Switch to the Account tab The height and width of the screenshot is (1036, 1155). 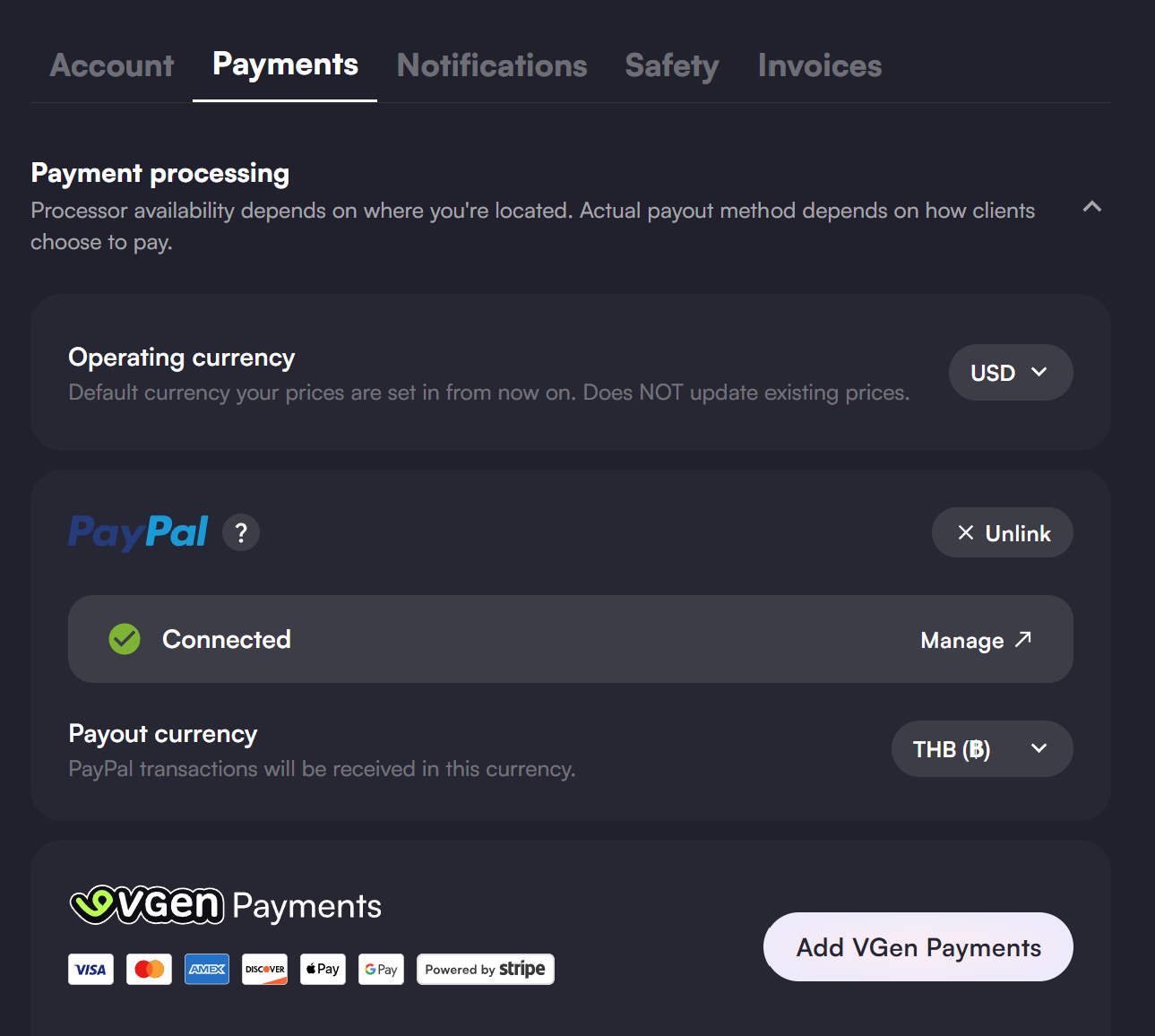[x=112, y=65]
